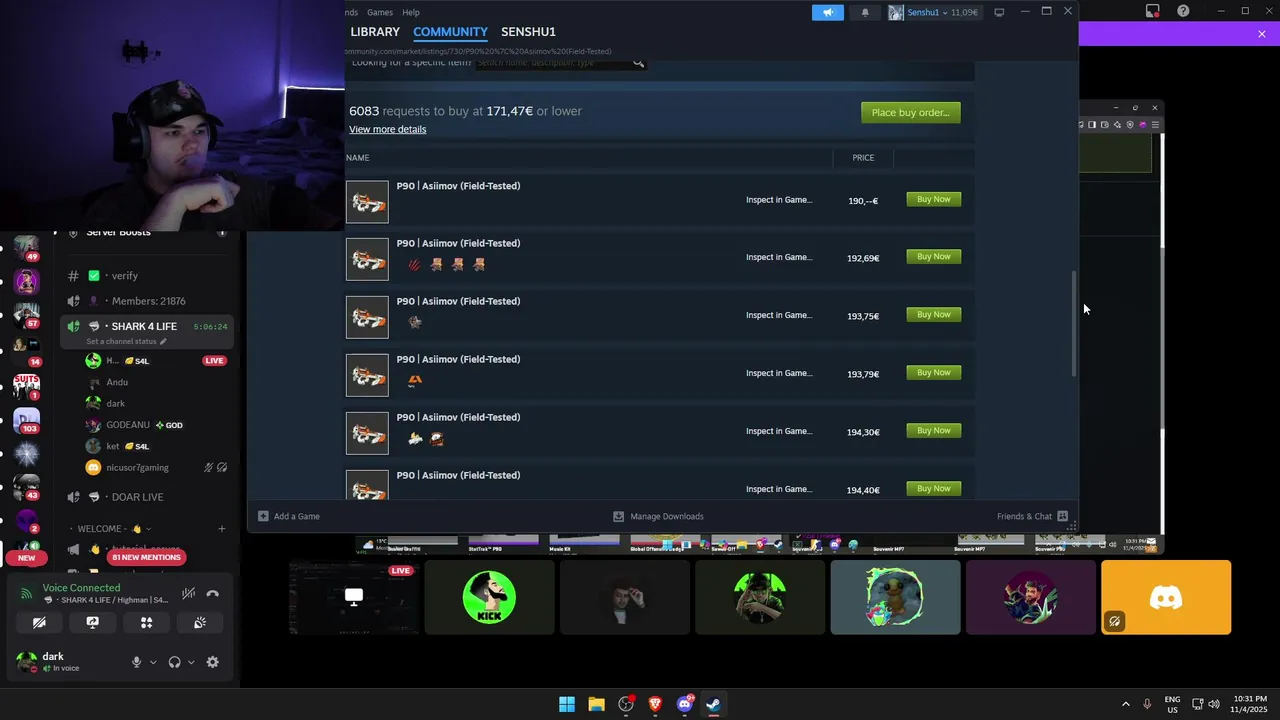Inspect in Game the 194,30€ listing
Viewport: 1280px width, 720px height.
tap(778, 431)
